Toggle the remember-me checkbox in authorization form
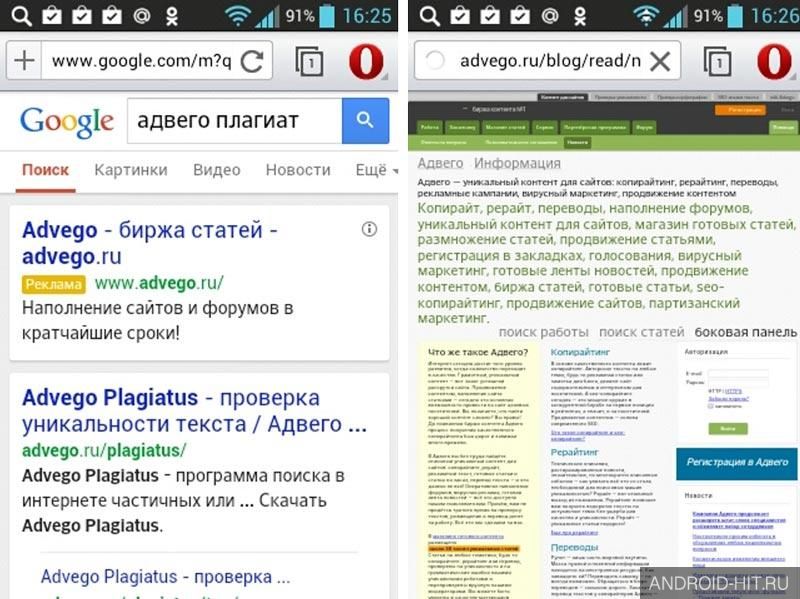 pos(711,407)
